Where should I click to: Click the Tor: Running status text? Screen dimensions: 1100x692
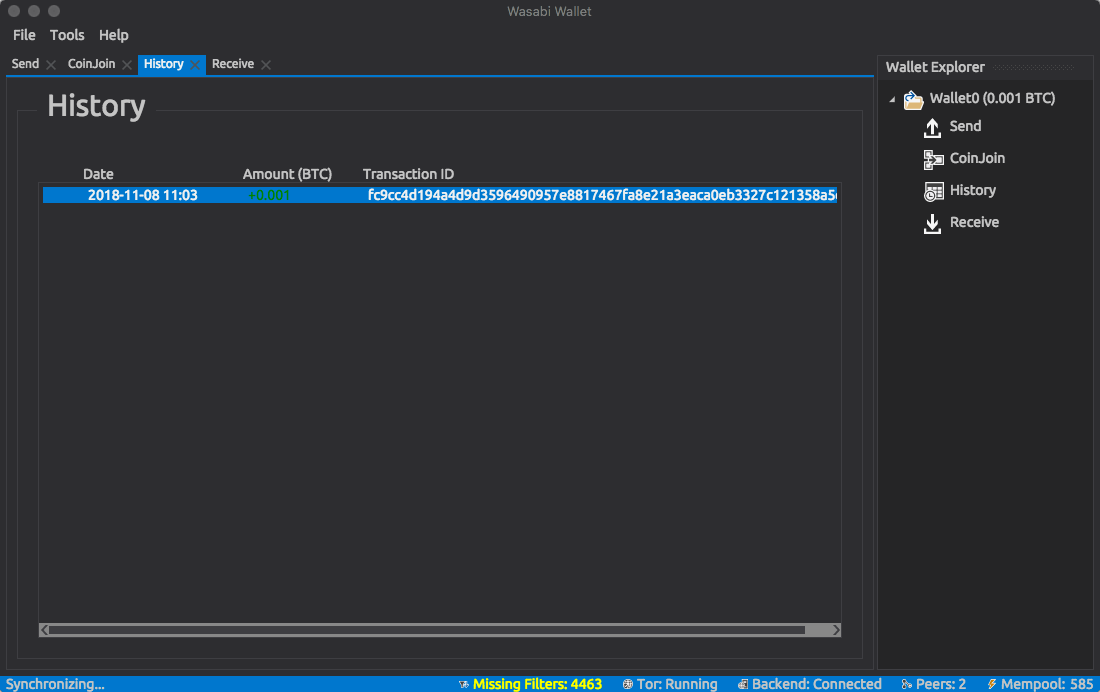(x=677, y=684)
